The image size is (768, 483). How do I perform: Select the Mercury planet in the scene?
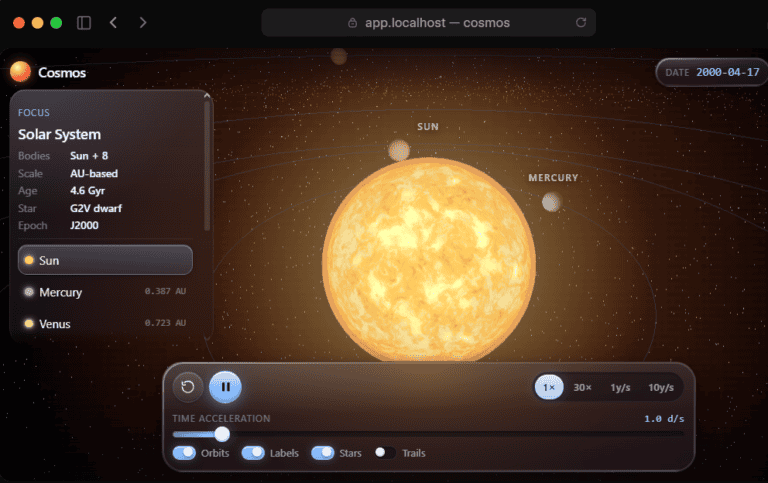[552, 202]
